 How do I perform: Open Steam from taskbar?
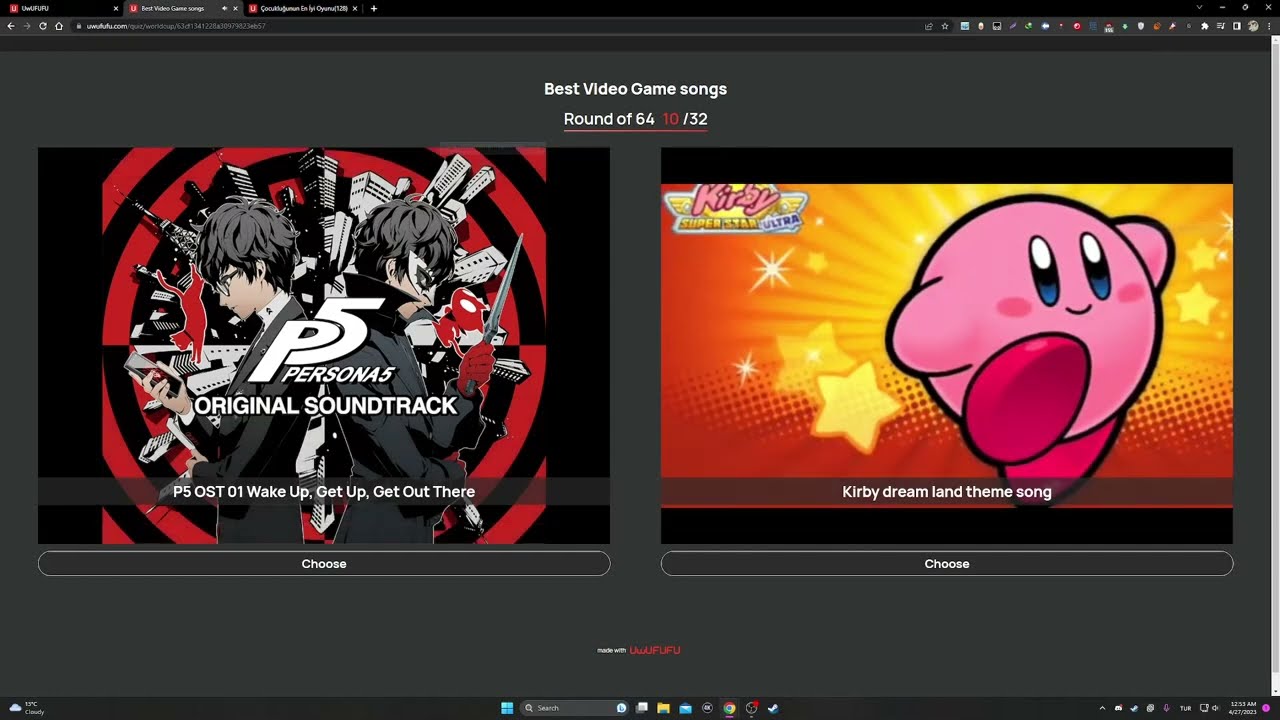[x=773, y=708]
